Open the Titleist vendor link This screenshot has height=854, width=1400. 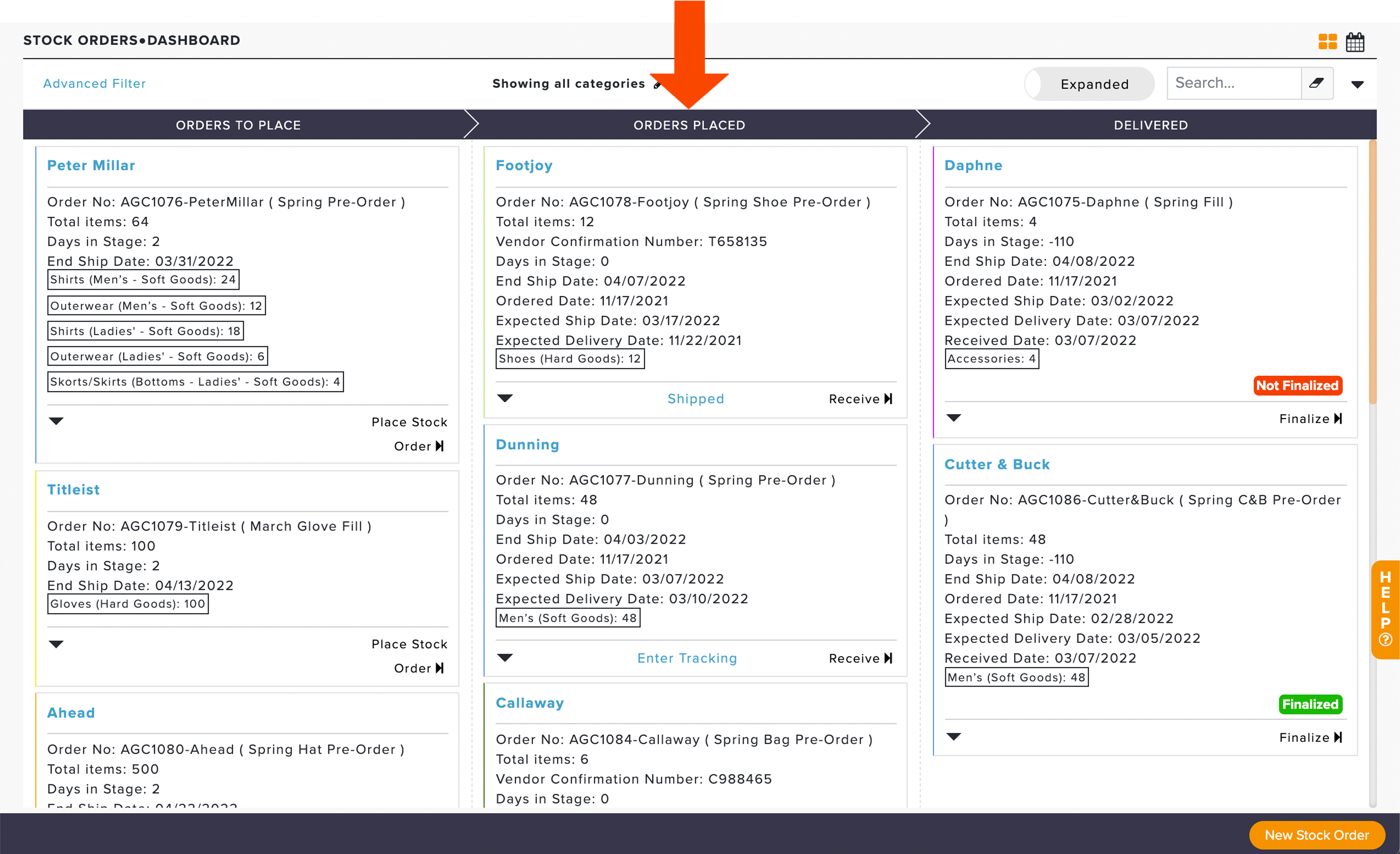pyautogui.click(x=73, y=490)
